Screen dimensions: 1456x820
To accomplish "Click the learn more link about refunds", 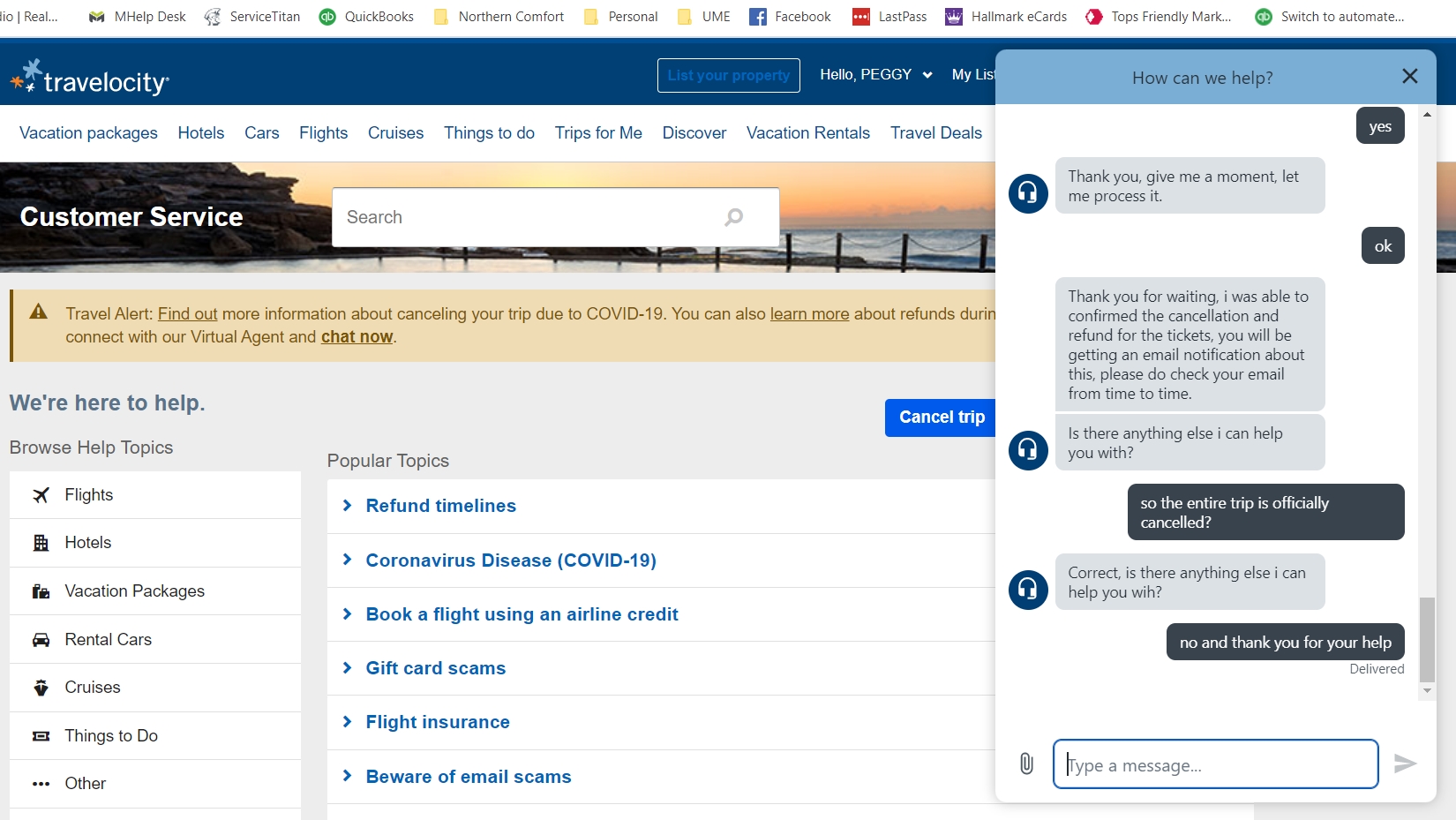I will [x=810, y=314].
